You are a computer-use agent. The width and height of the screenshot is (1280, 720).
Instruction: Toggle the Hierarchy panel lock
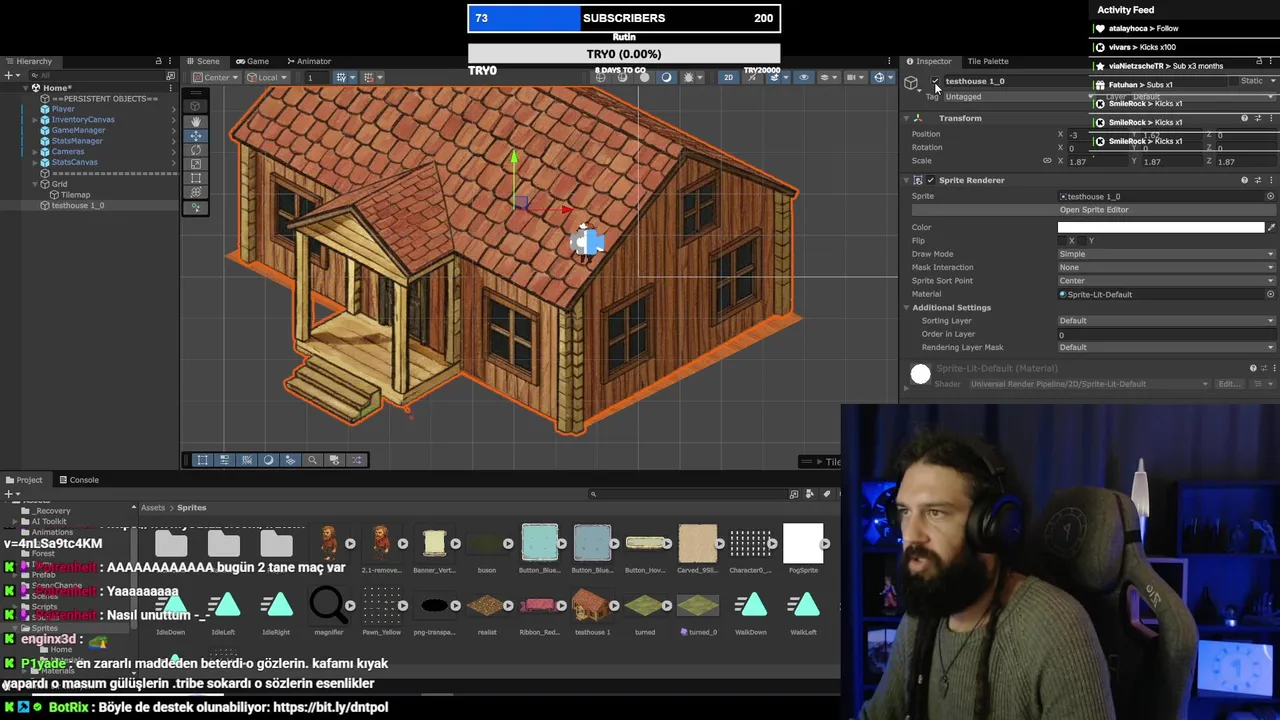158,61
